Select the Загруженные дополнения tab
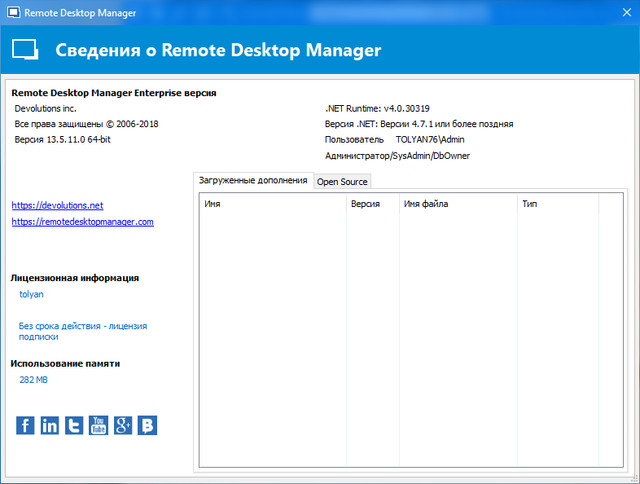Viewport: 640px width, 484px height. pos(253,180)
